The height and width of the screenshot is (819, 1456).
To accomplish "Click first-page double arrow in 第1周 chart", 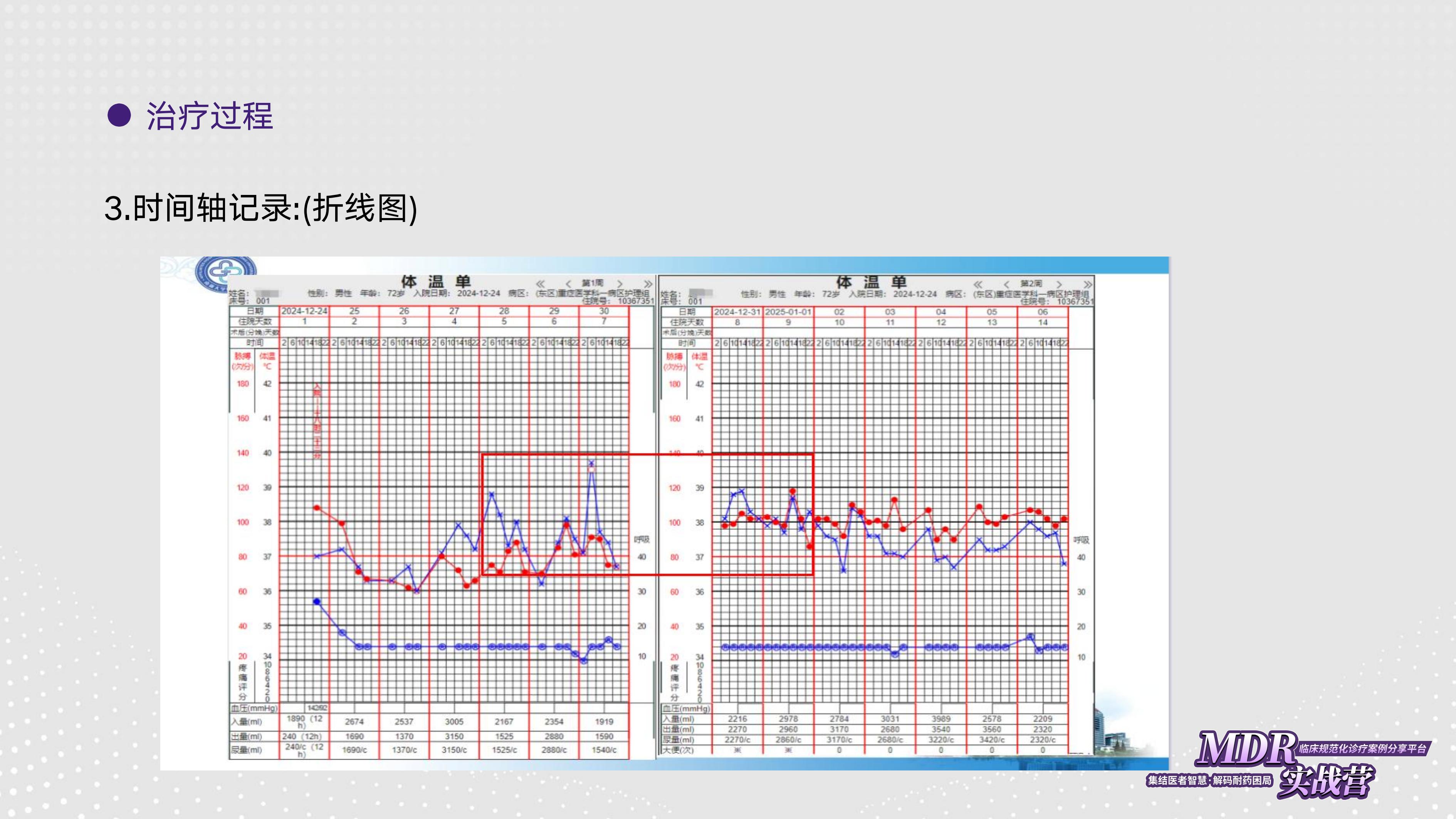I will (540, 284).
